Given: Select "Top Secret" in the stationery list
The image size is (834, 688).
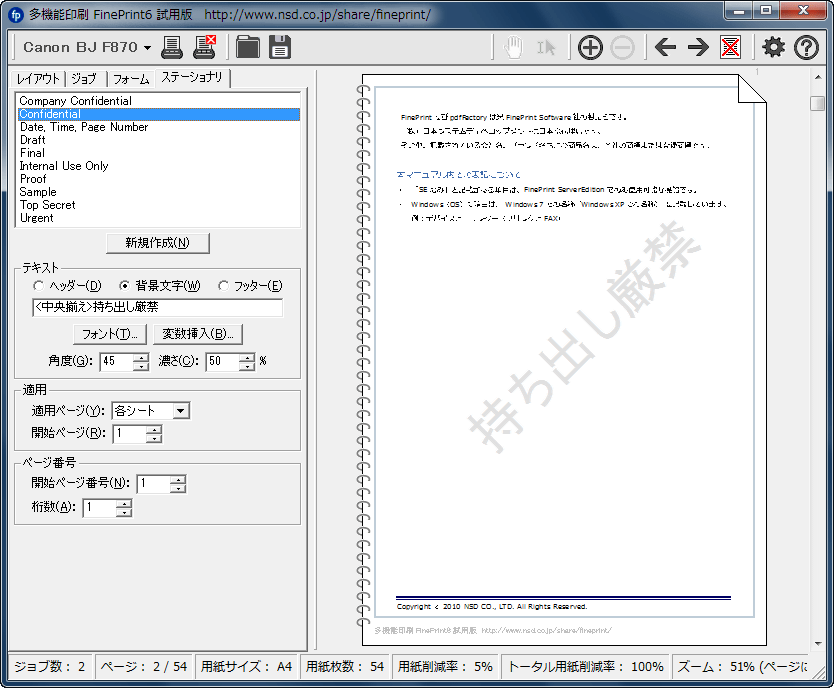Looking at the screenshot, I should point(159,205).
